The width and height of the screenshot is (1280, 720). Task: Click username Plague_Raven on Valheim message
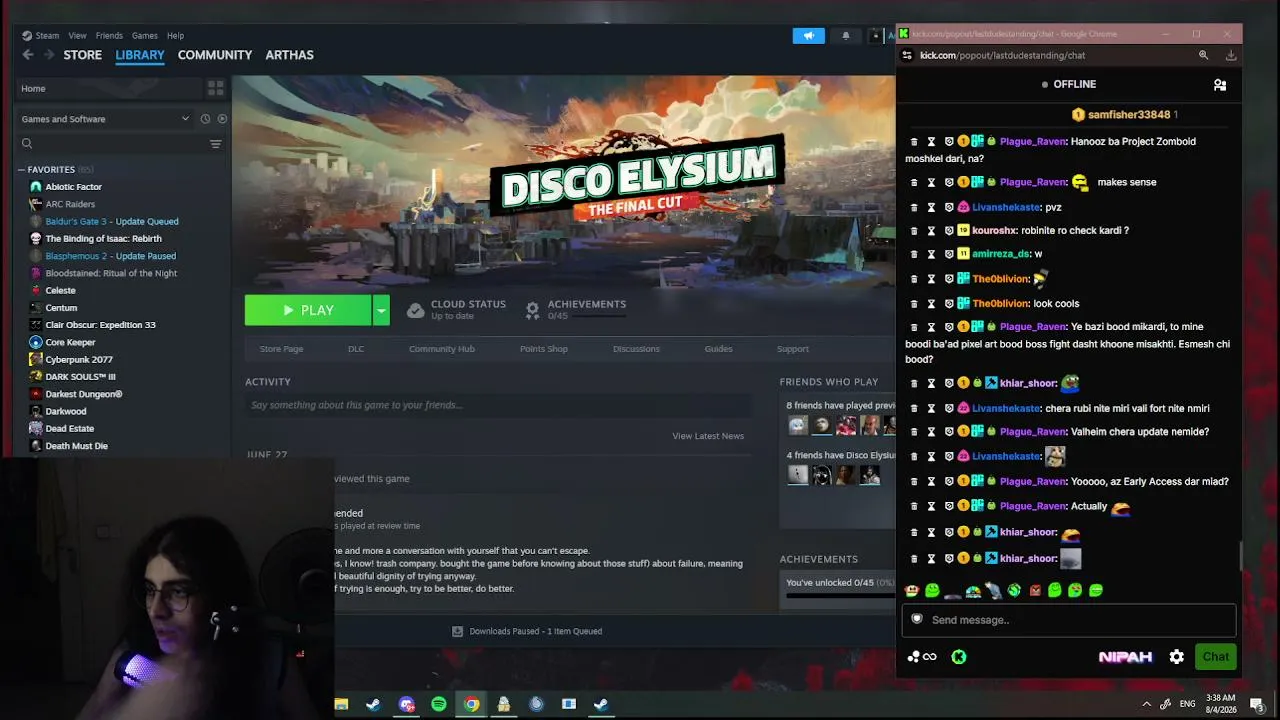[1033, 432]
